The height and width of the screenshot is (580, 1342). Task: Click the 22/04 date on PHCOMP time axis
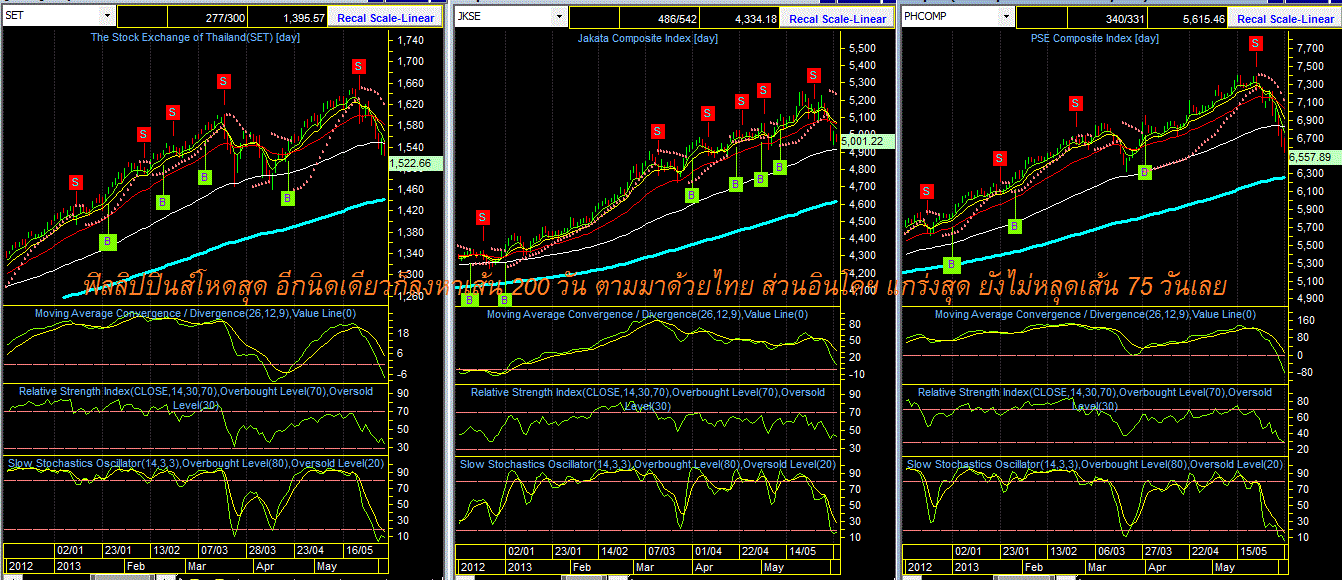point(1206,550)
